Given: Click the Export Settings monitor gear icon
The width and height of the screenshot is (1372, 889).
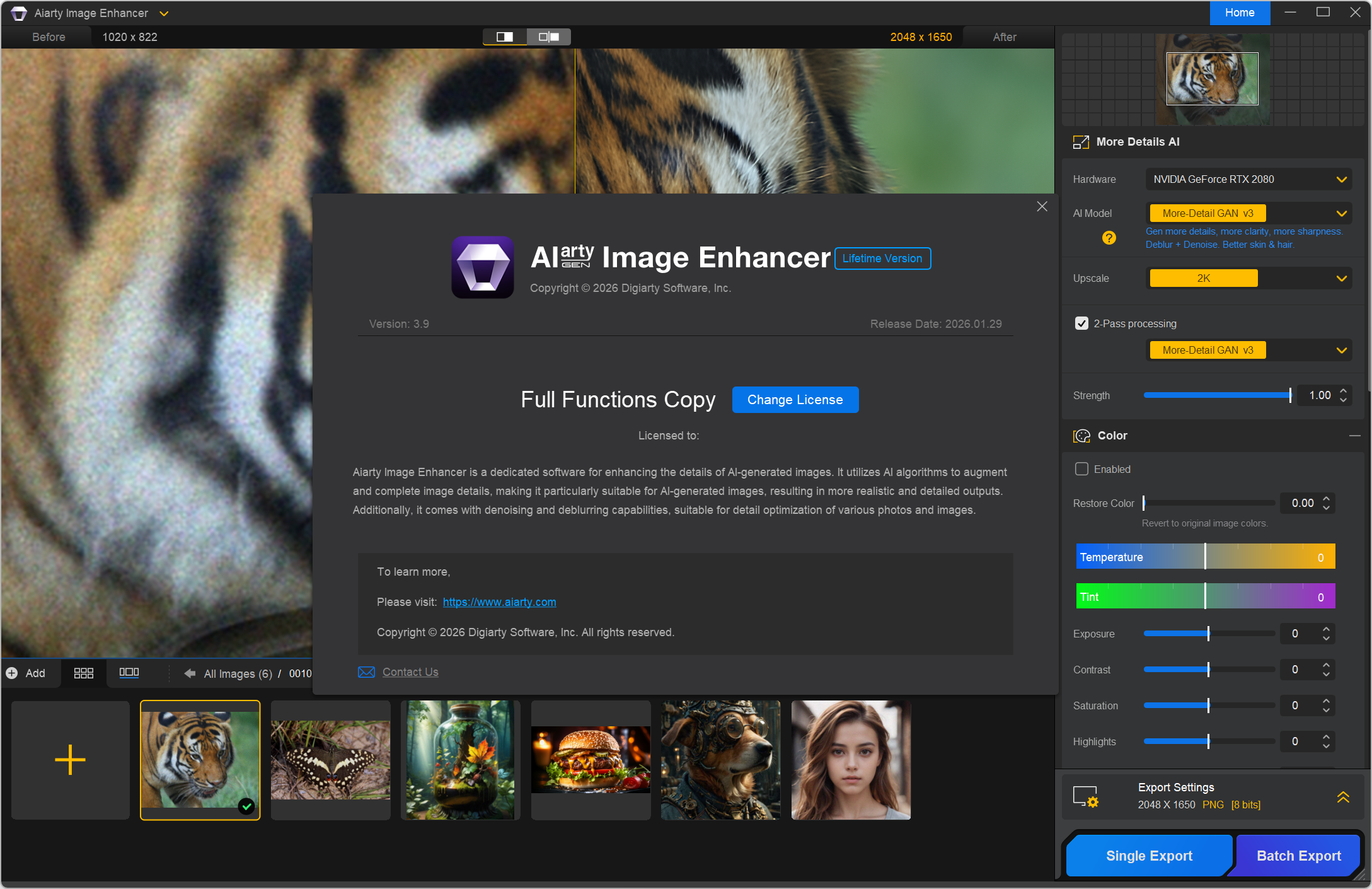Looking at the screenshot, I should [x=1085, y=796].
